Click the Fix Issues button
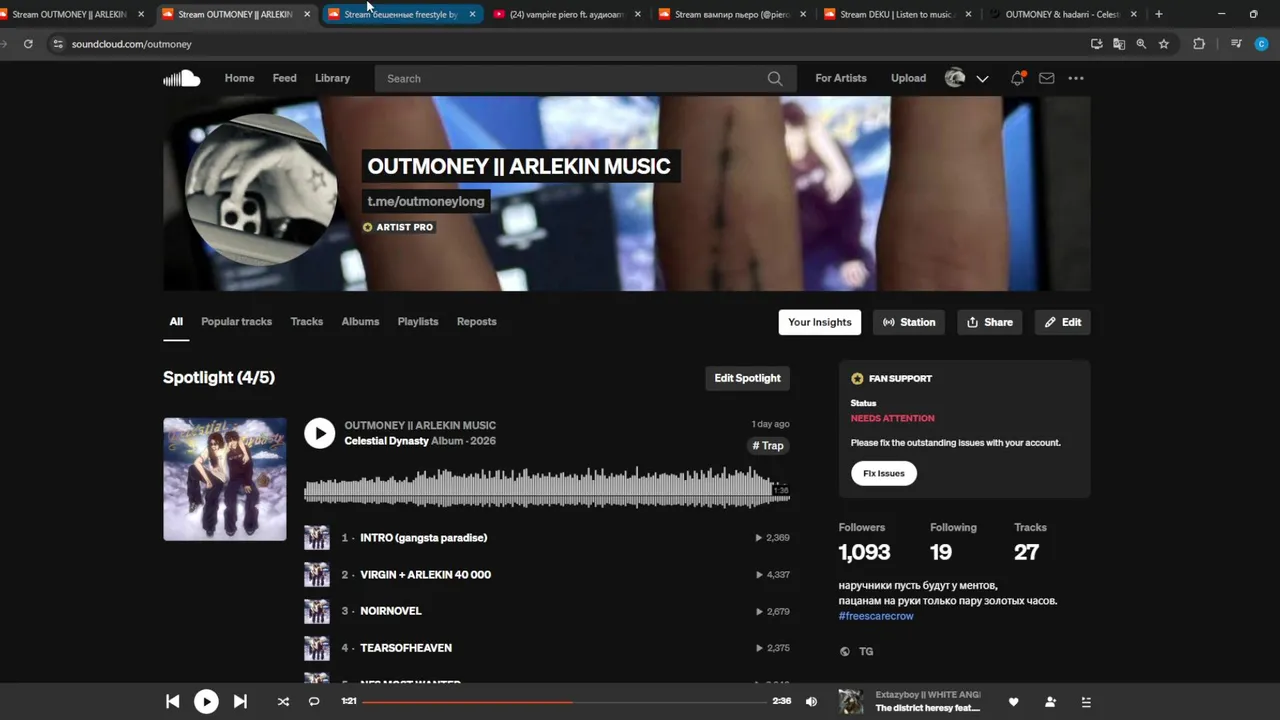1280x720 pixels. [x=884, y=473]
